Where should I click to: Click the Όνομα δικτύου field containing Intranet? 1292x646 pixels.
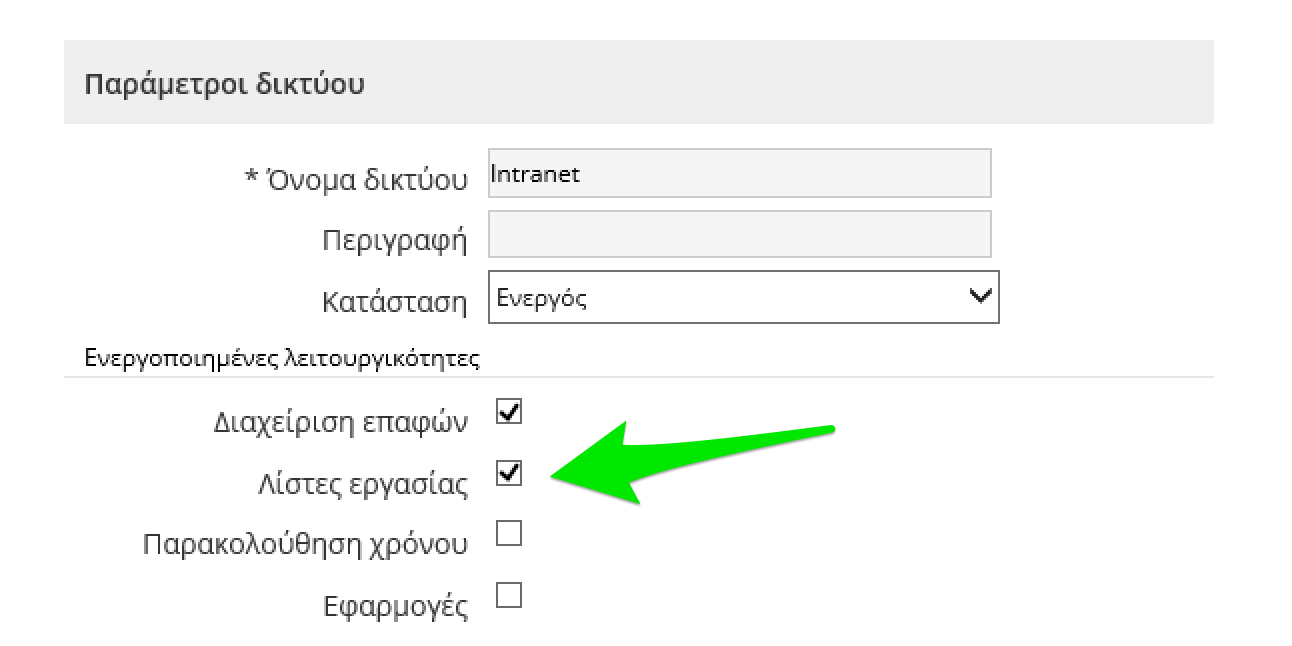coord(739,174)
